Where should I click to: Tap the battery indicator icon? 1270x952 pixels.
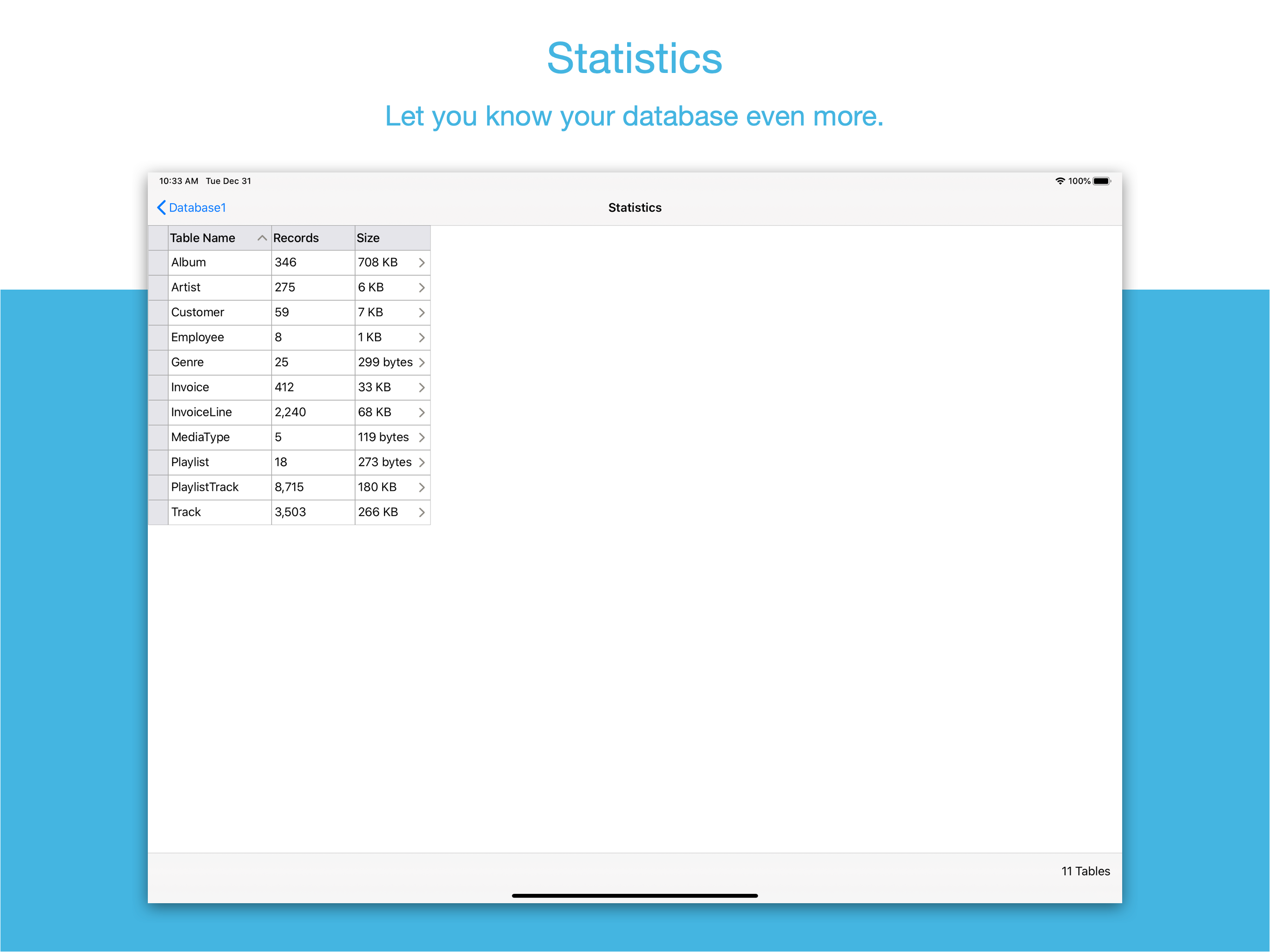(x=1101, y=181)
